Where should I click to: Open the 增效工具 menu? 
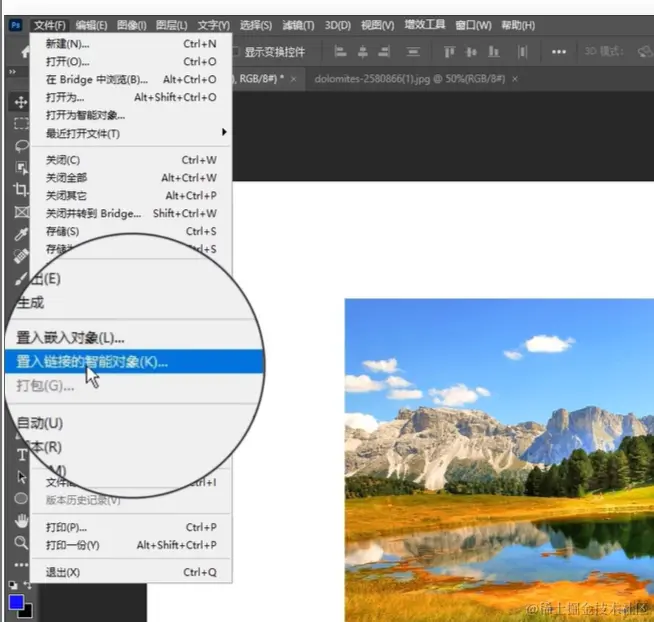[425, 25]
